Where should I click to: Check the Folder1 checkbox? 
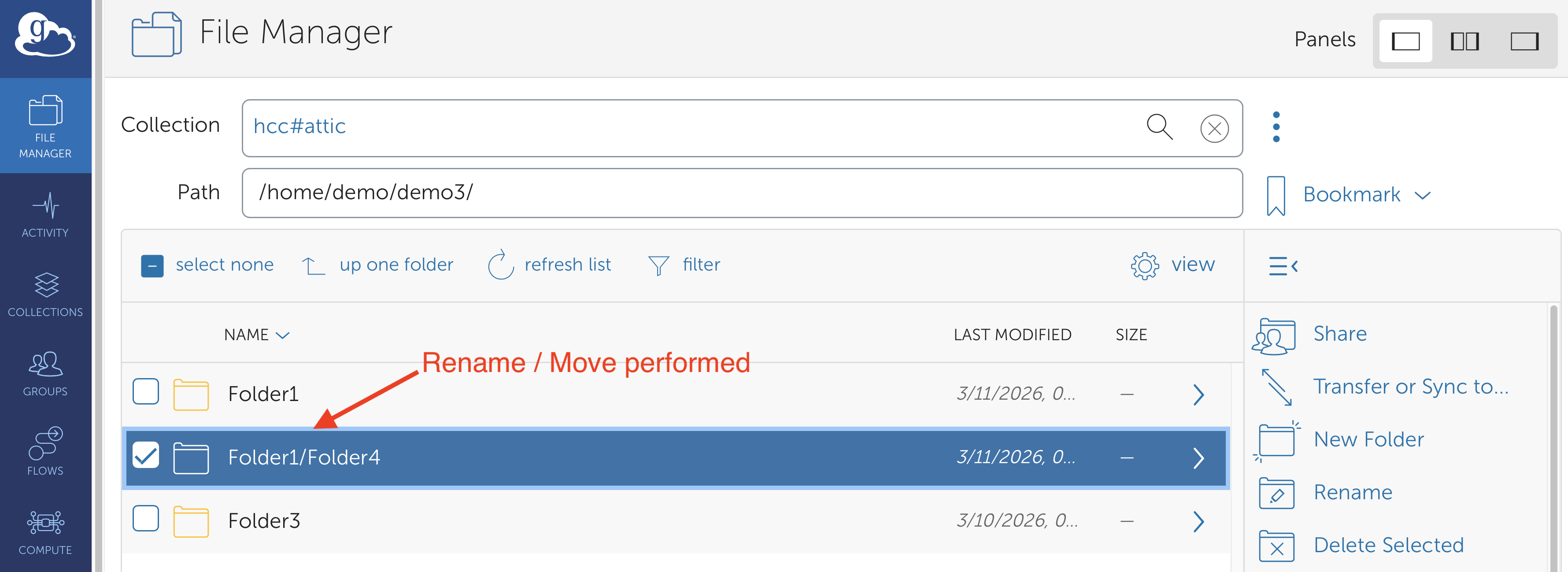coord(146,392)
